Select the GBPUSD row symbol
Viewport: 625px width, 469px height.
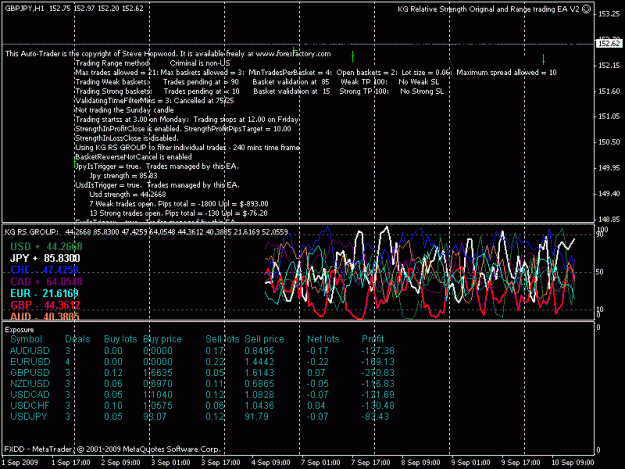29,373
